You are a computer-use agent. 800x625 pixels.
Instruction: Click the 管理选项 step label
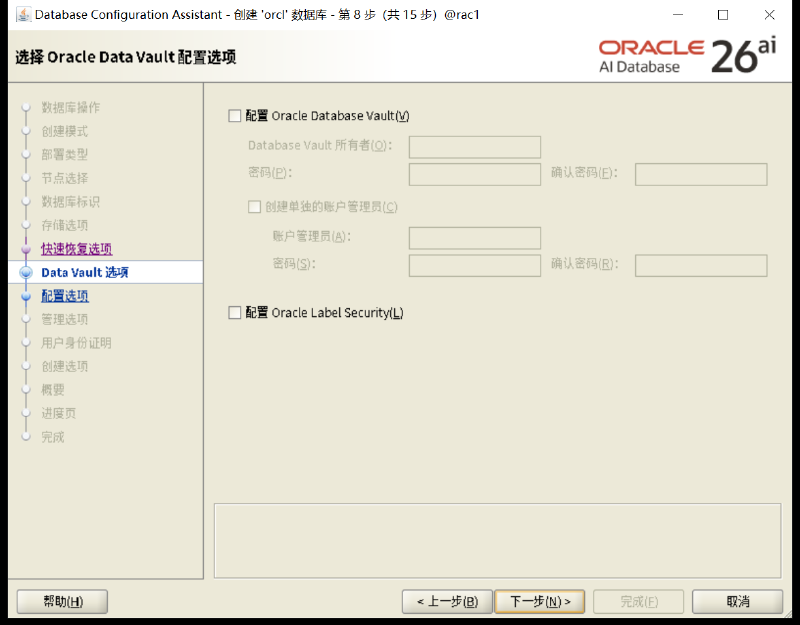click(65, 319)
